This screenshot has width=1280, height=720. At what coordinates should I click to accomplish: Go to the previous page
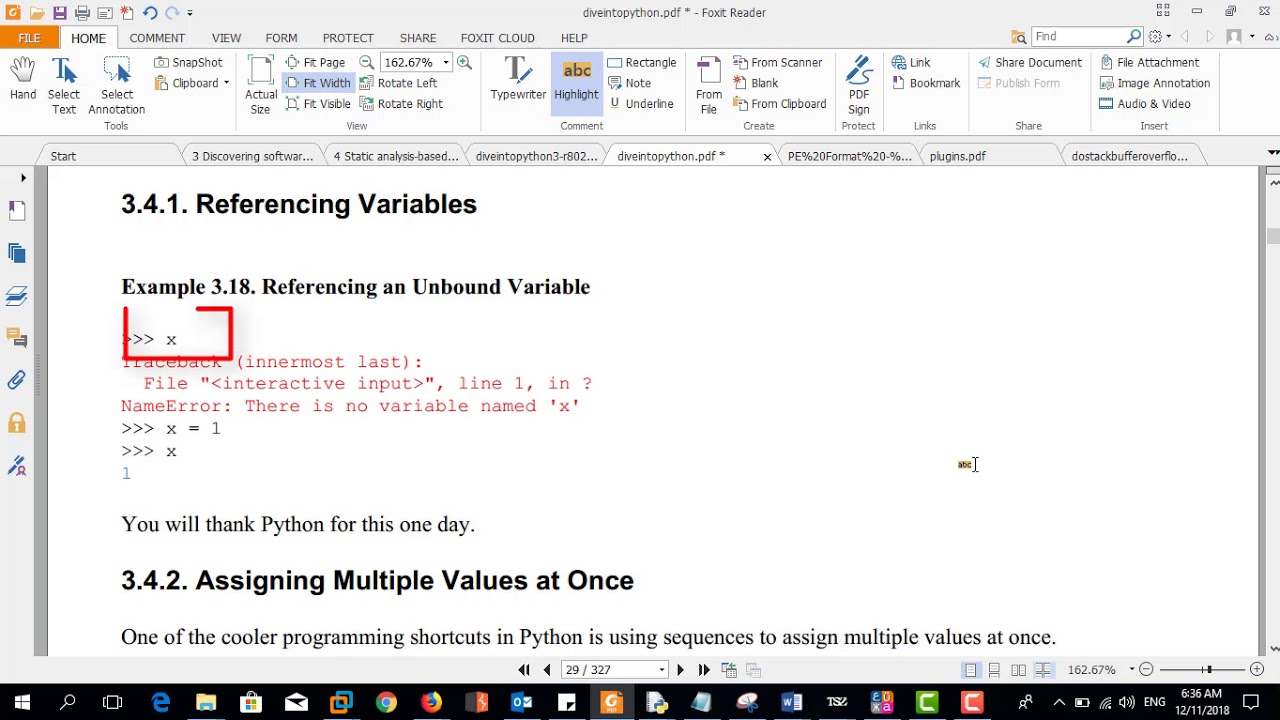pos(547,670)
